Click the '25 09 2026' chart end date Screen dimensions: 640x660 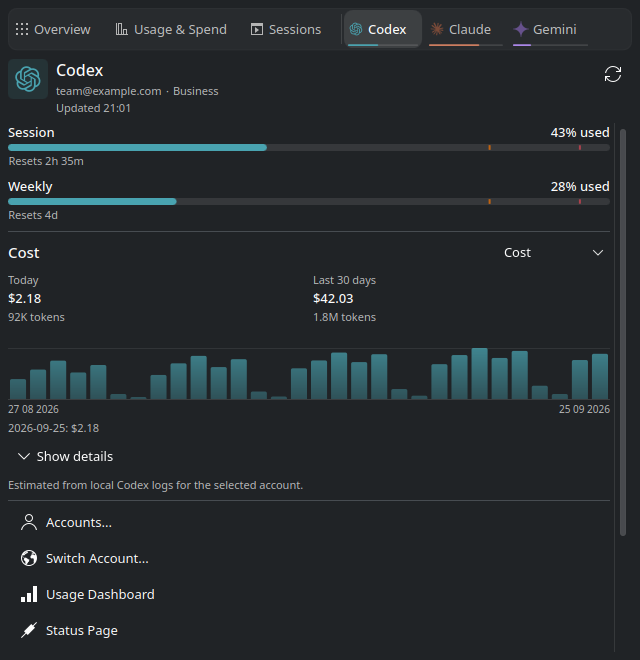[x=584, y=409]
